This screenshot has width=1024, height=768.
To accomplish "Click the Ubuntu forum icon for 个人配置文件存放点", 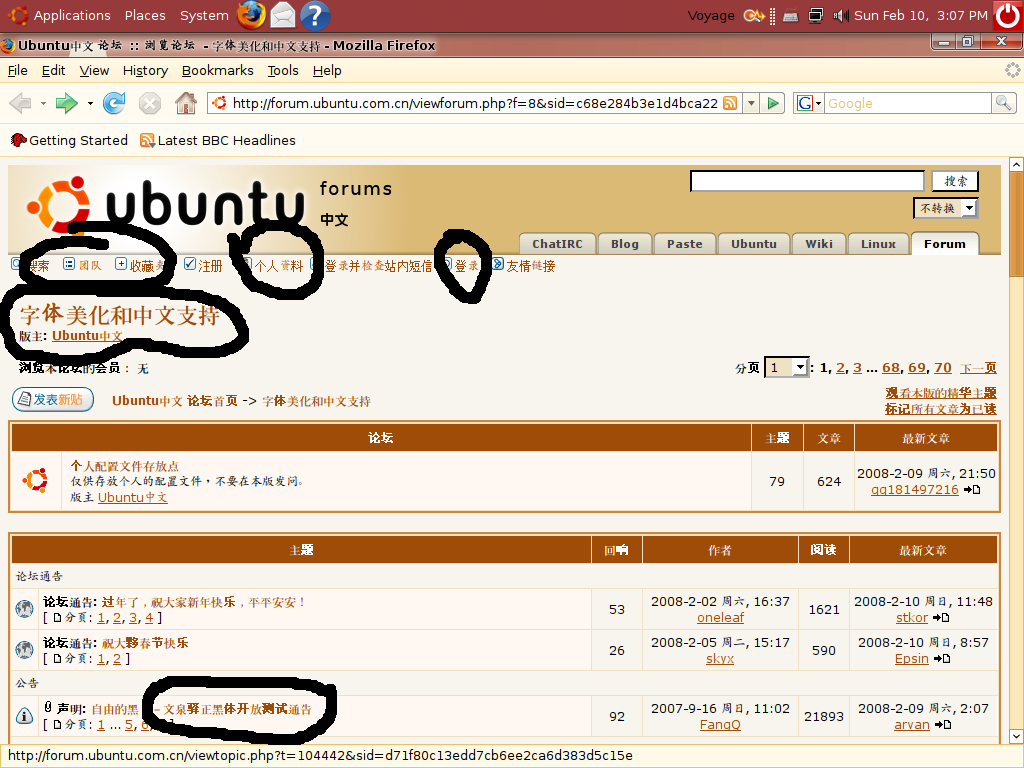I will point(35,481).
